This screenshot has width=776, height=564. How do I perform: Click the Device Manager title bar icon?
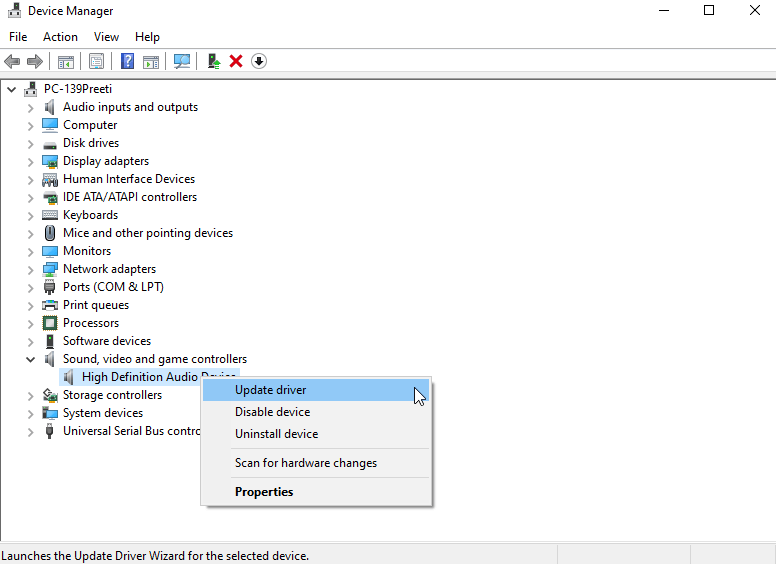point(15,10)
